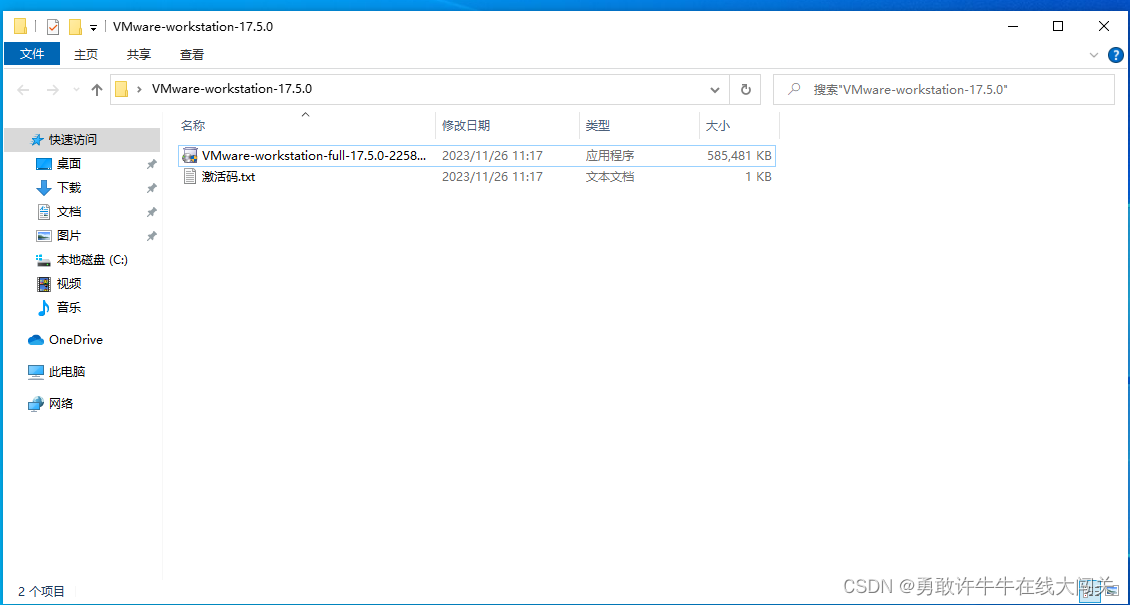Refresh the current folder view
This screenshot has width=1130, height=605.
(746, 90)
